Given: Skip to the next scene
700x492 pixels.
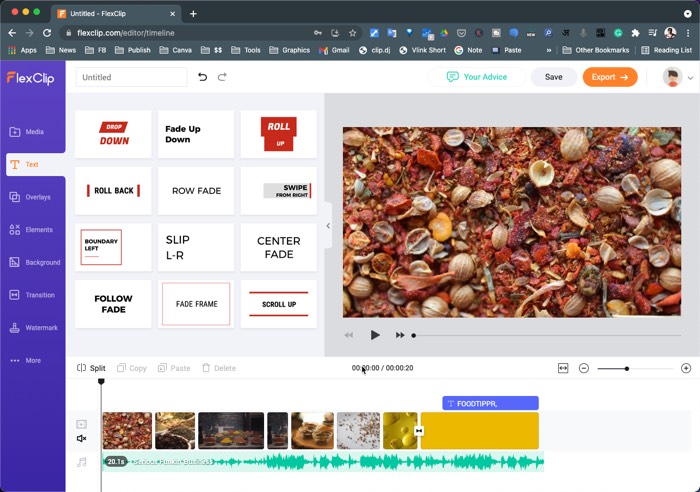Looking at the screenshot, I should (x=400, y=335).
